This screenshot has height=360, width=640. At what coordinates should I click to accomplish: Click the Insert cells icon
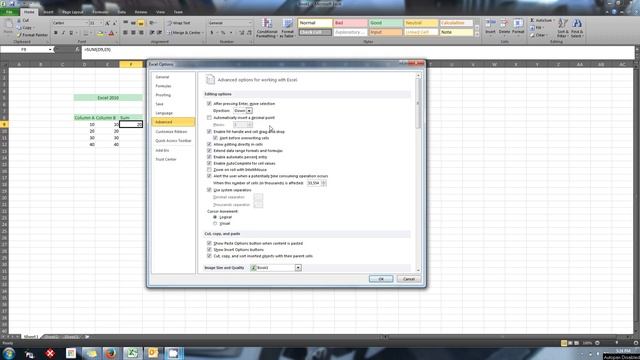490,24
